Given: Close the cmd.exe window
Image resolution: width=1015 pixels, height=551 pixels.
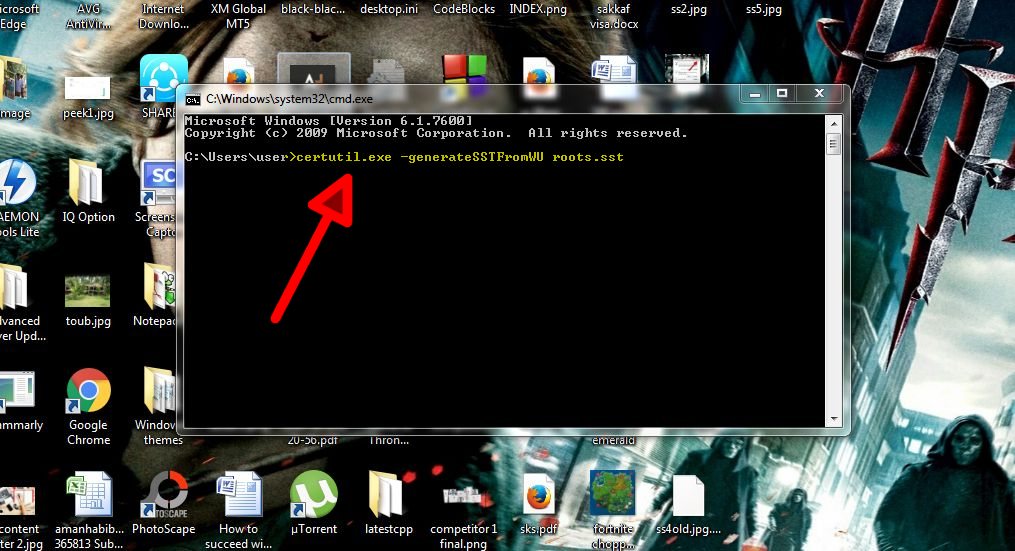Looking at the screenshot, I should coord(819,94).
